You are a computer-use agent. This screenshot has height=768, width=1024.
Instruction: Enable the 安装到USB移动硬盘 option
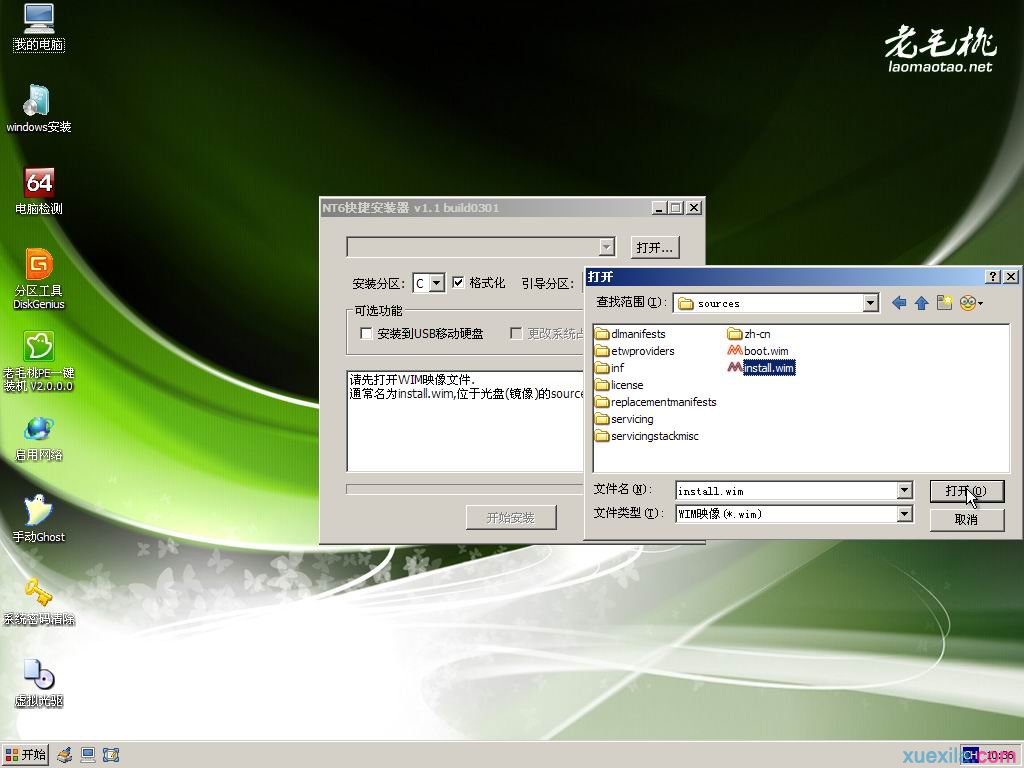(x=366, y=333)
